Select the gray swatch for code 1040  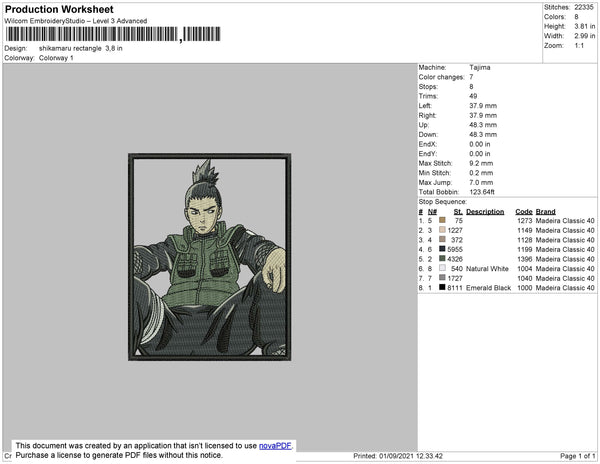click(x=442, y=277)
